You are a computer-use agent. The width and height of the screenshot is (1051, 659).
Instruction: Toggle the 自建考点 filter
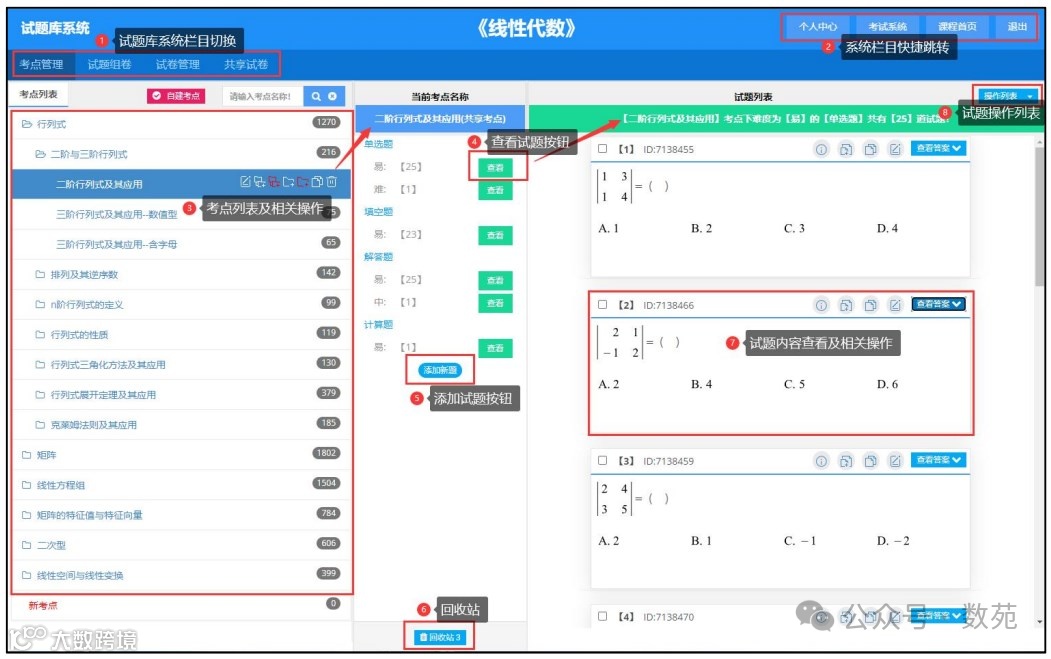coord(176,96)
